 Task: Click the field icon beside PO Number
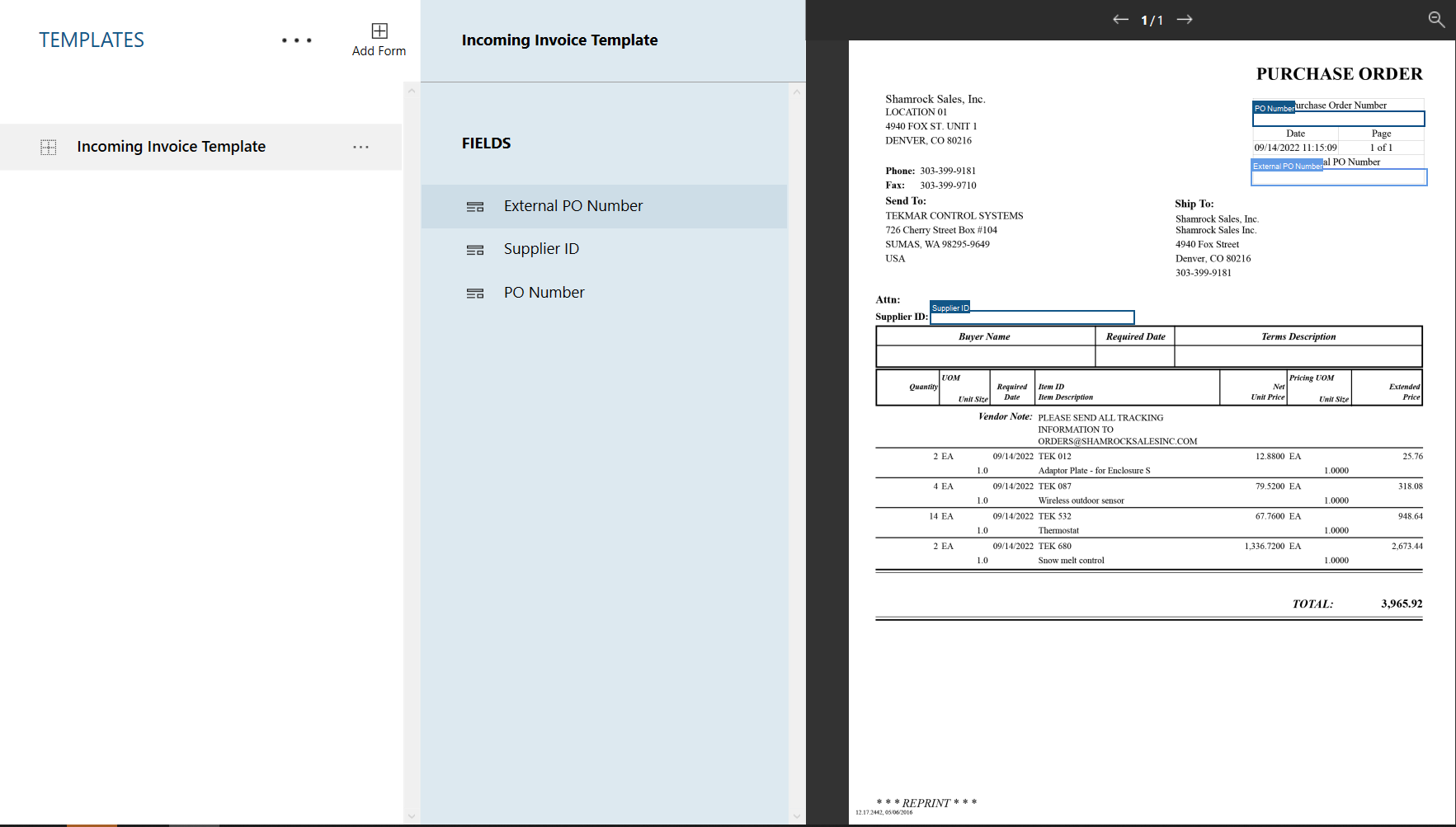[x=475, y=293]
